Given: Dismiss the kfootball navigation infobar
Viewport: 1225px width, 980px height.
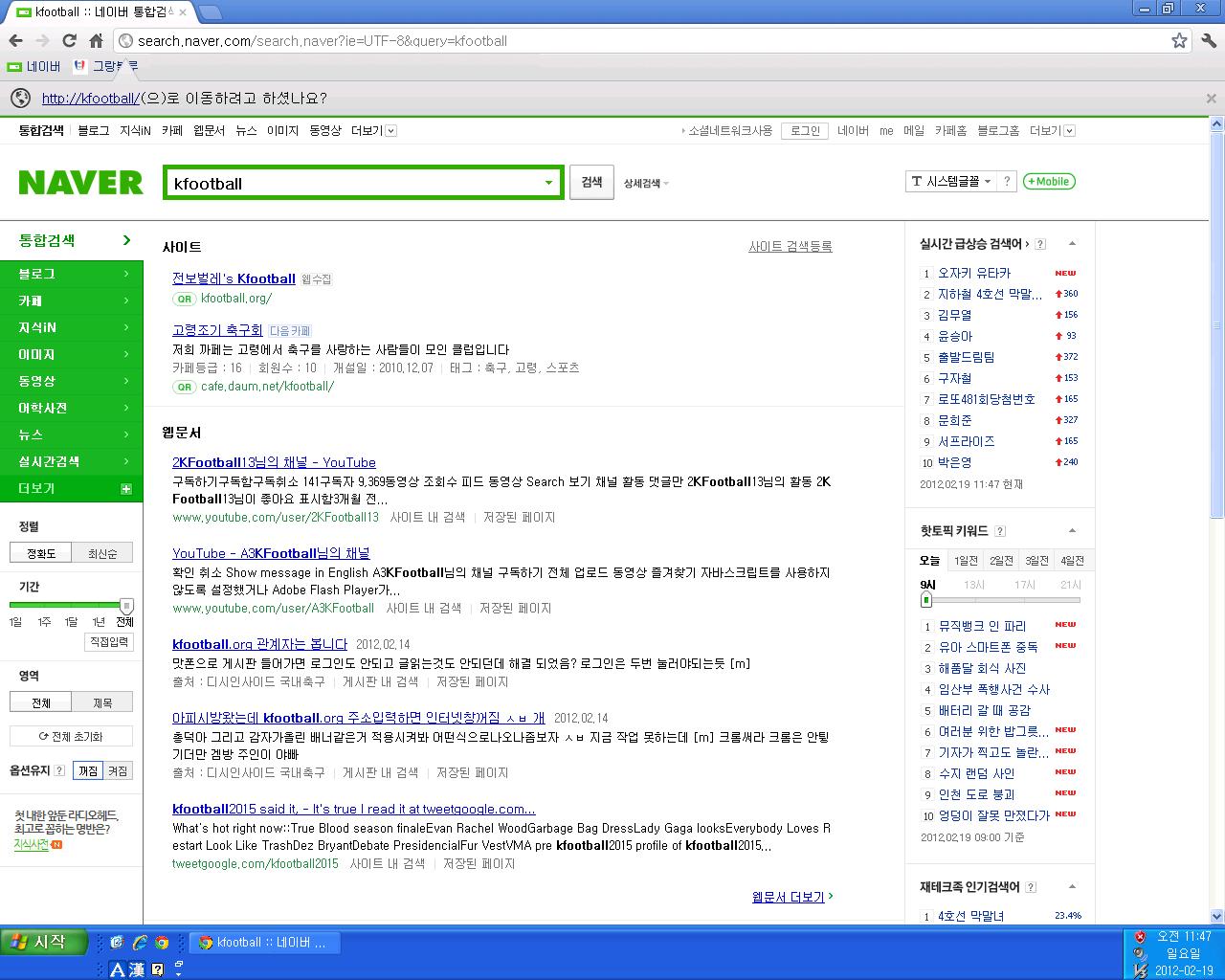Looking at the screenshot, I should (x=1211, y=98).
